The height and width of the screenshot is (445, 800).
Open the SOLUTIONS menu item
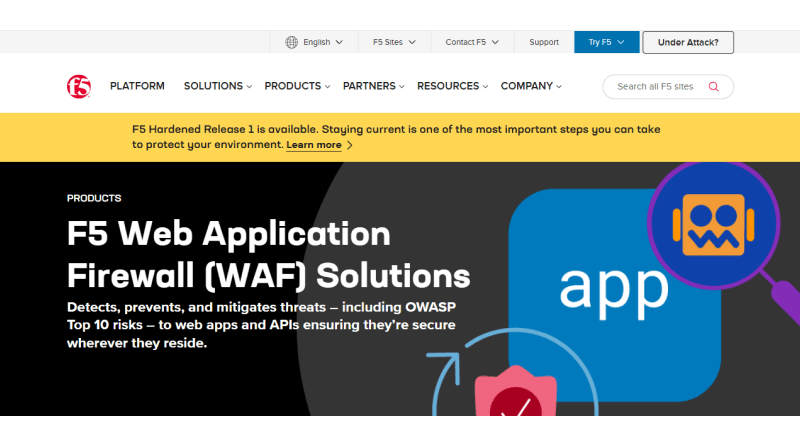click(213, 86)
